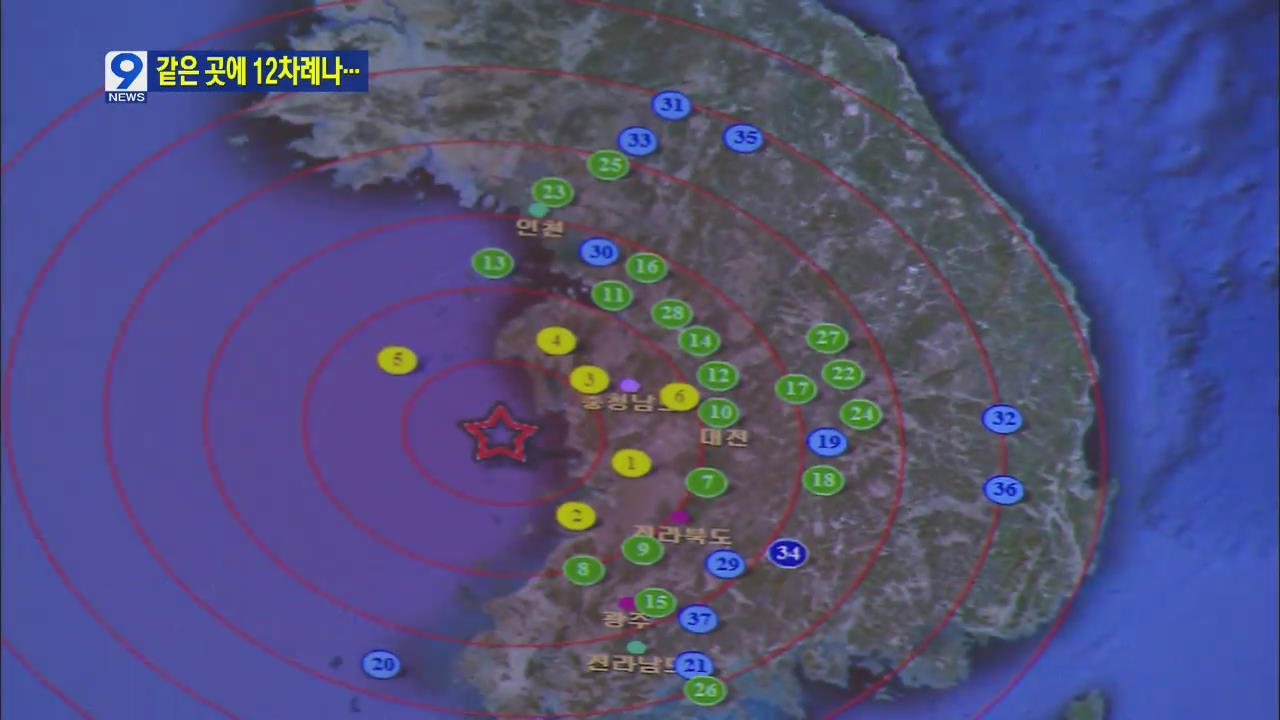The image size is (1280, 720).
Task: Click green marker number 27
Action: (827, 338)
